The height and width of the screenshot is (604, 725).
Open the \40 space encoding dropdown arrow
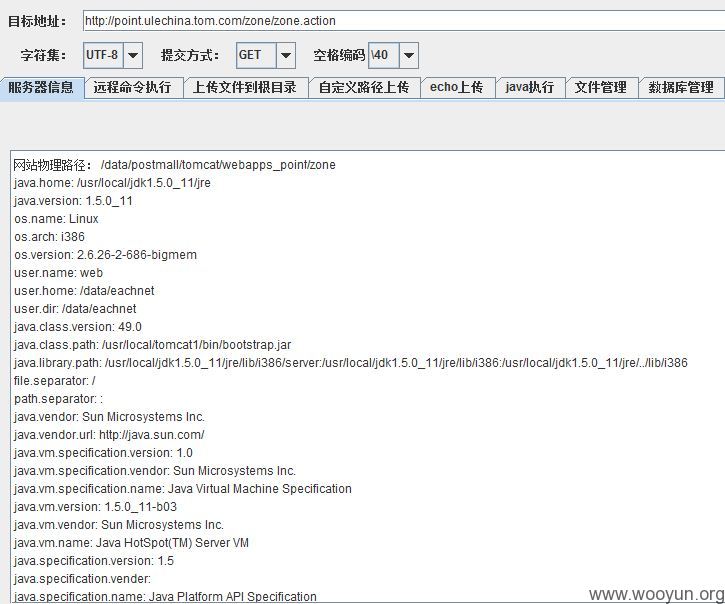[x=409, y=55]
